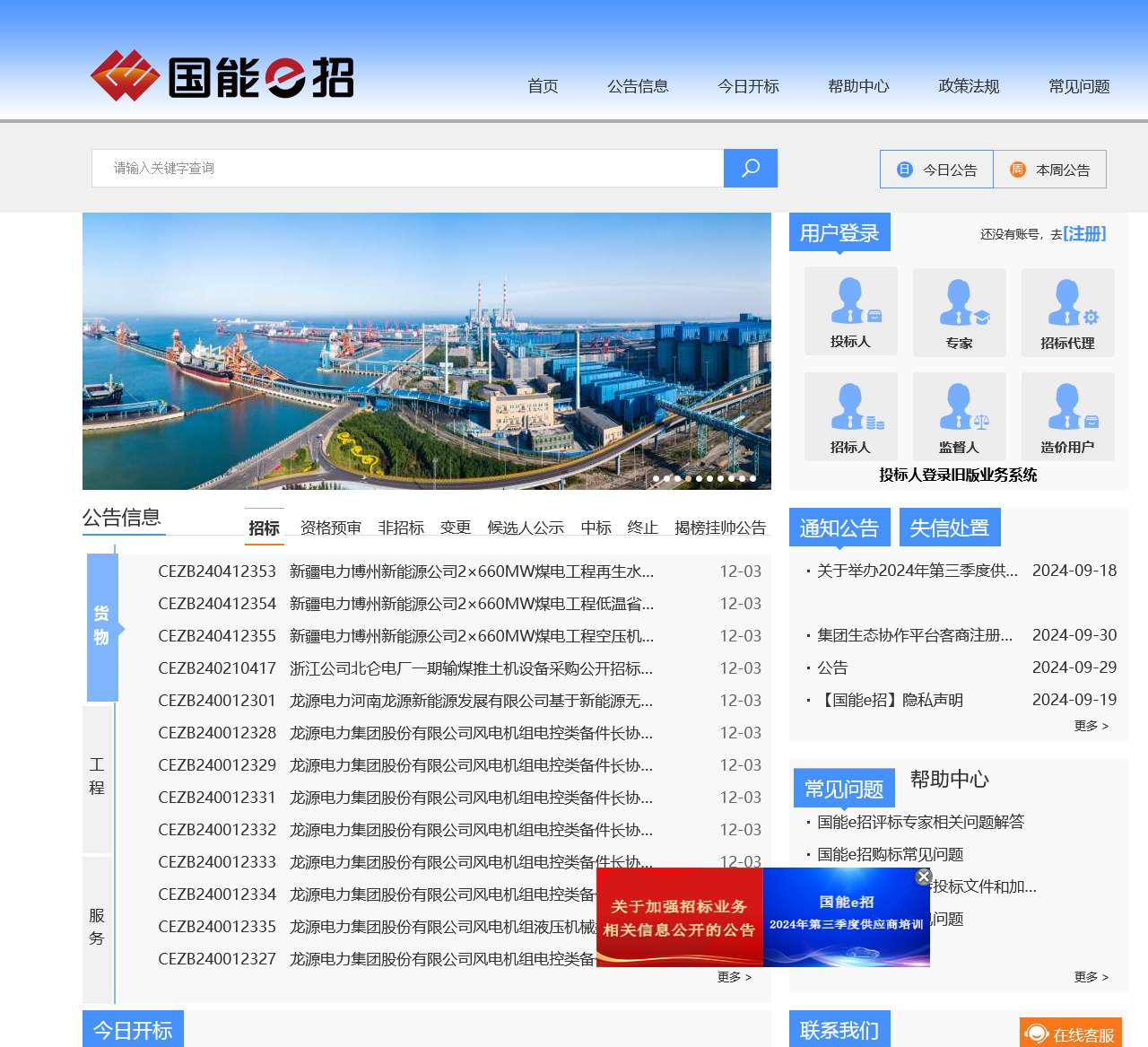Open the 监督人 supervisor login icon
The height and width of the screenshot is (1047, 1148).
pyautogui.click(x=959, y=416)
